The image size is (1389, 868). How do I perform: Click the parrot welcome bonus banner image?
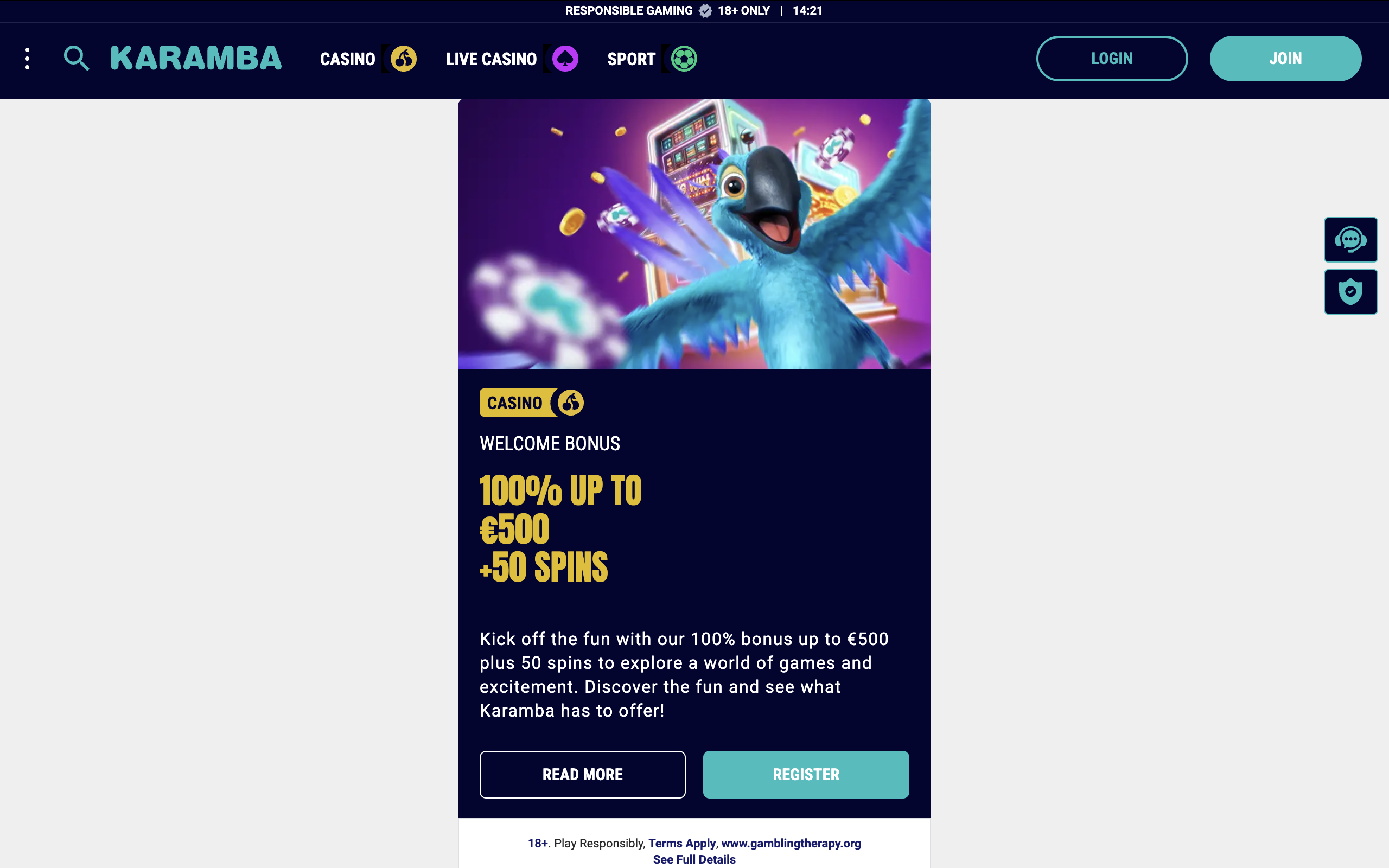694,234
